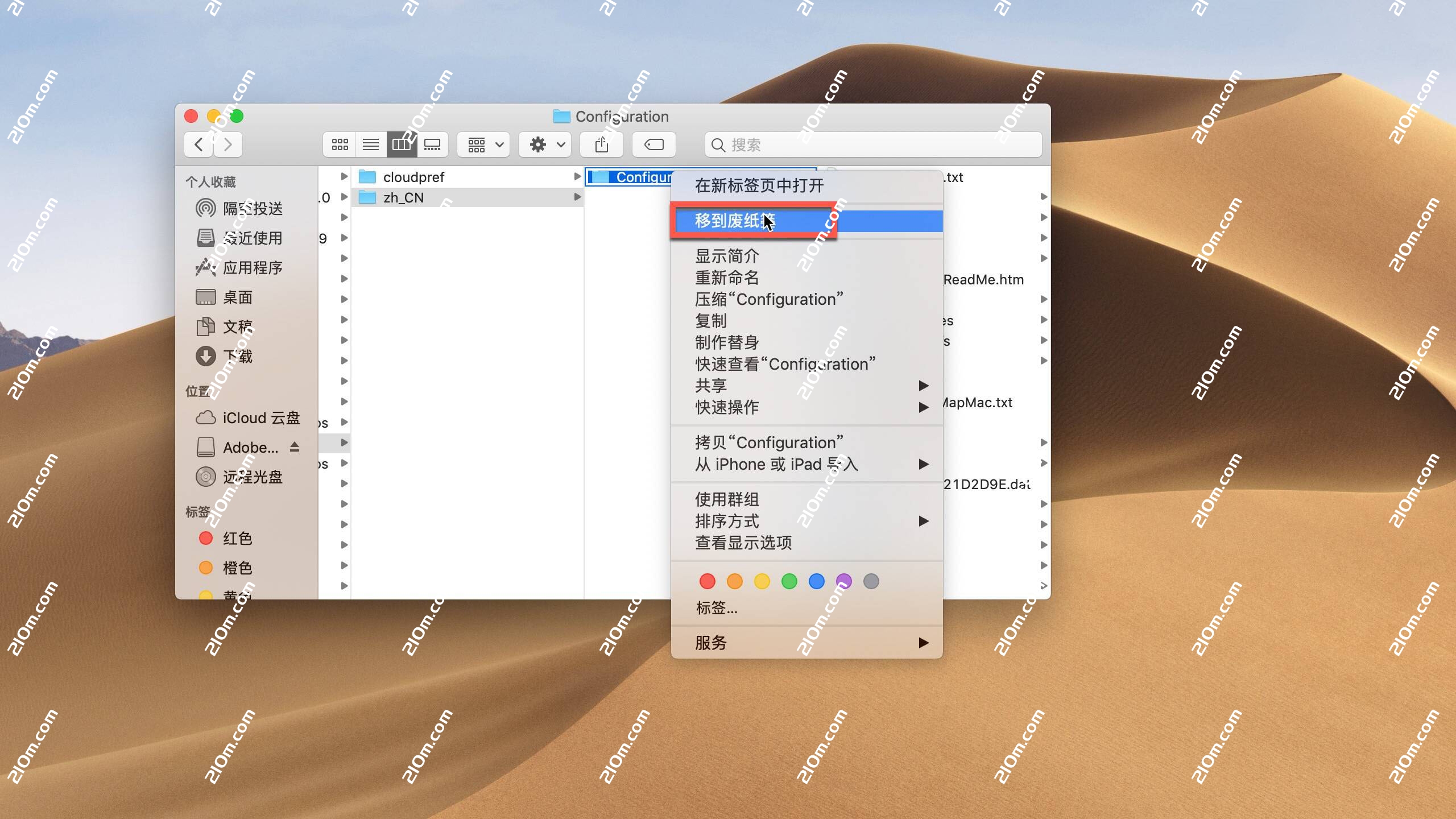The width and height of the screenshot is (1456, 819).
Task: Select 应用程序 in the sidebar
Action: 253,267
